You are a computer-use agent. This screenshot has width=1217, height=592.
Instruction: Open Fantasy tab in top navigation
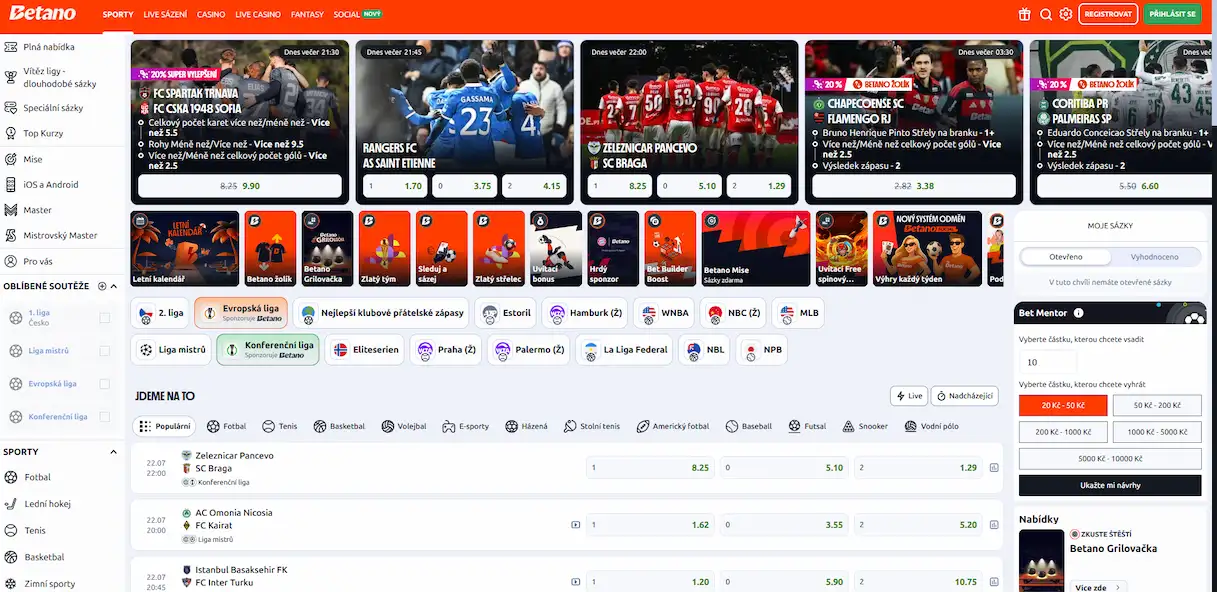pos(307,15)
